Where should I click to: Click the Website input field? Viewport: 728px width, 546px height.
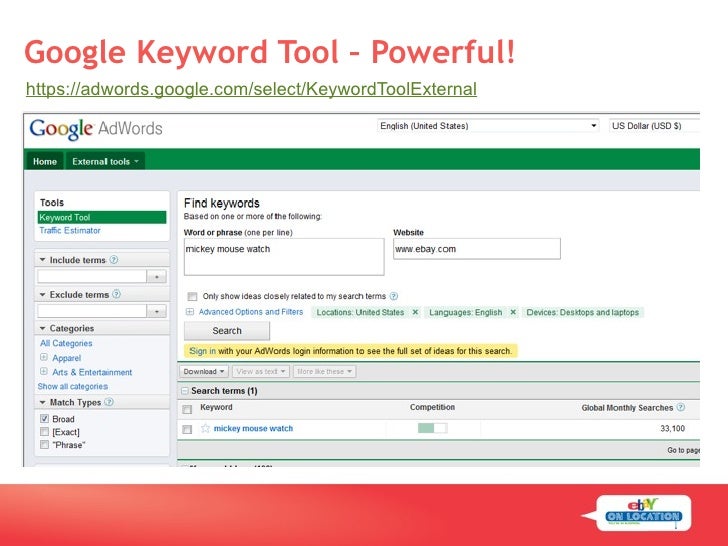pyautogui.click(x=476, y=249)
